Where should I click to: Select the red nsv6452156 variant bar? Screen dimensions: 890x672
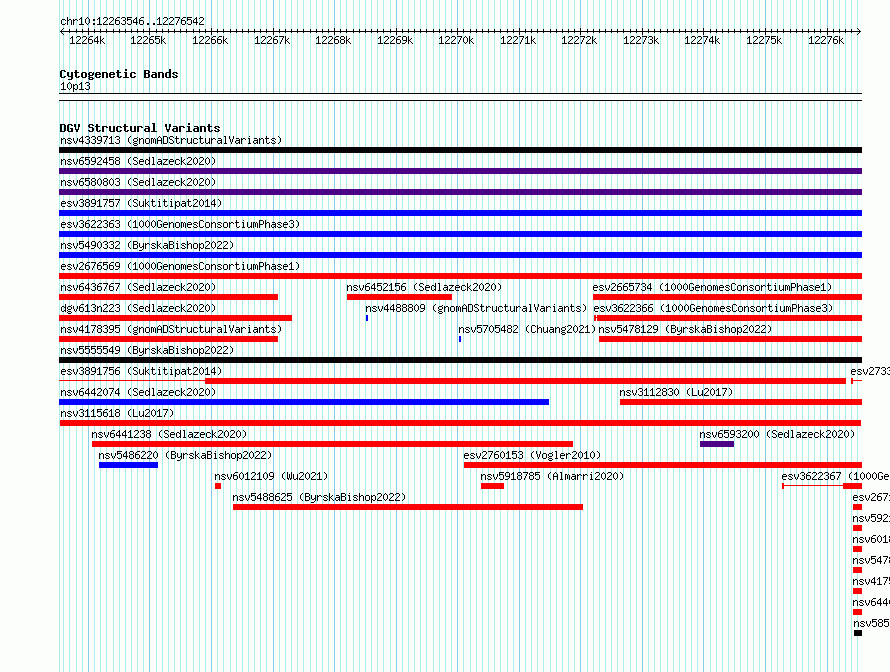tap(400, 297)
